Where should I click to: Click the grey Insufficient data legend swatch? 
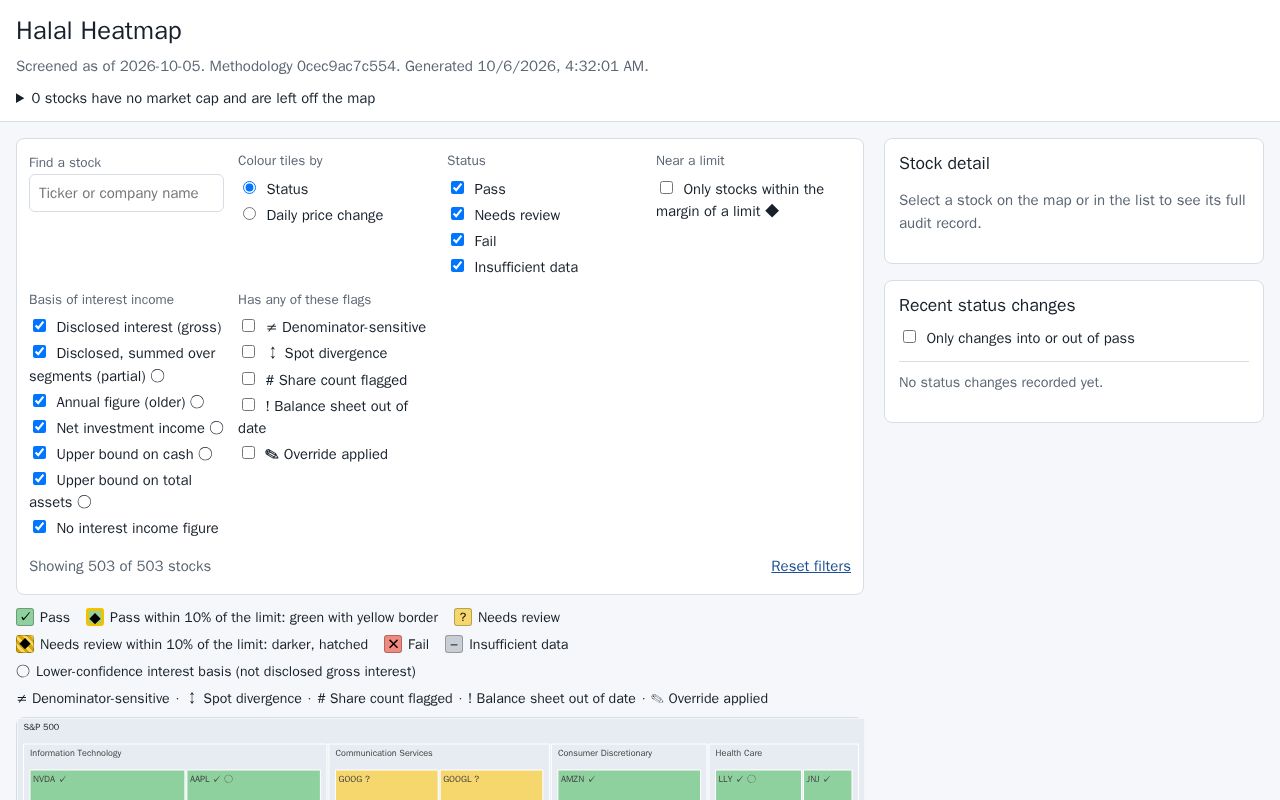point(454,644)
